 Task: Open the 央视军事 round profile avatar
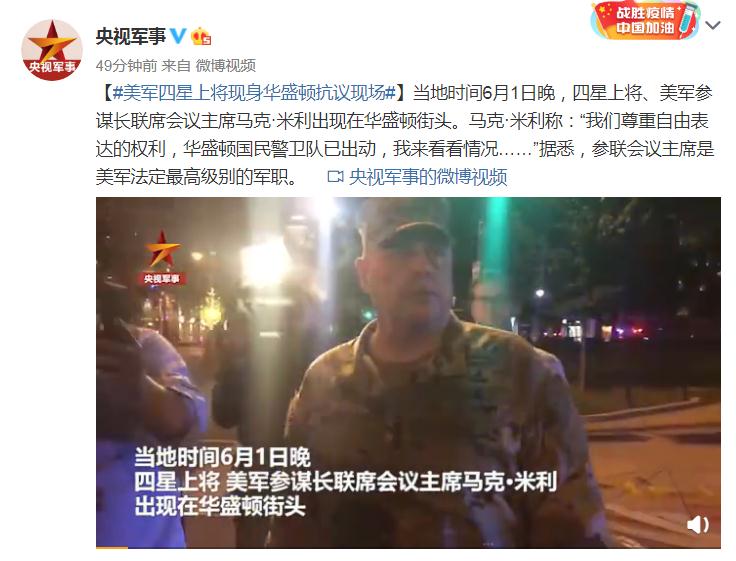(x=52, y=50)
